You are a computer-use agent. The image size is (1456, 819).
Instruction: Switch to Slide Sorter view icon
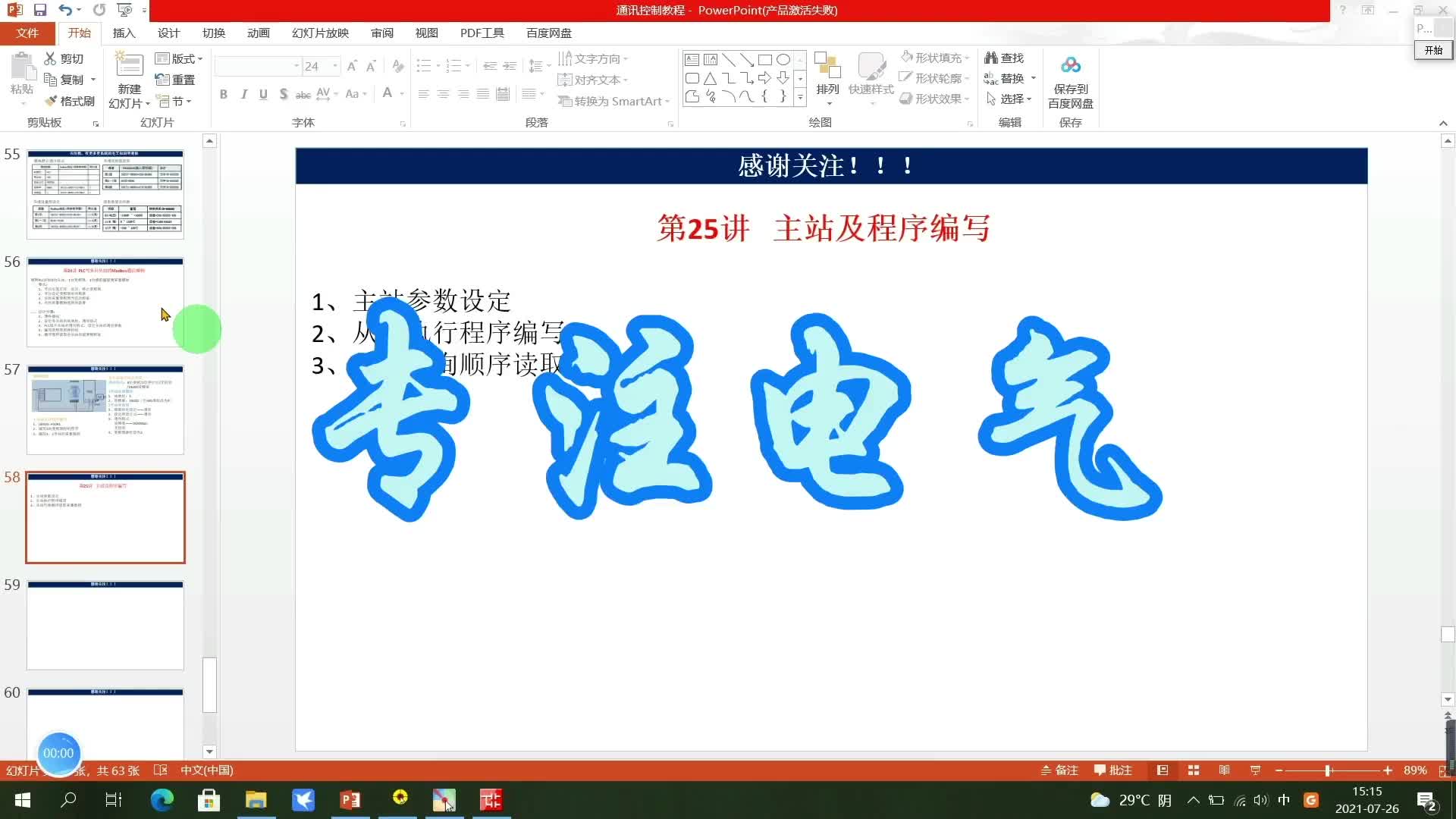[x=1194, y=770]
